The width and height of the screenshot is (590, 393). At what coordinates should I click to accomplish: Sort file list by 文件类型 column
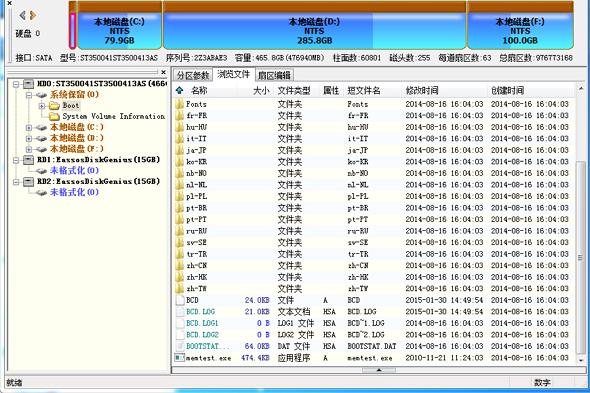coord(294,90)
